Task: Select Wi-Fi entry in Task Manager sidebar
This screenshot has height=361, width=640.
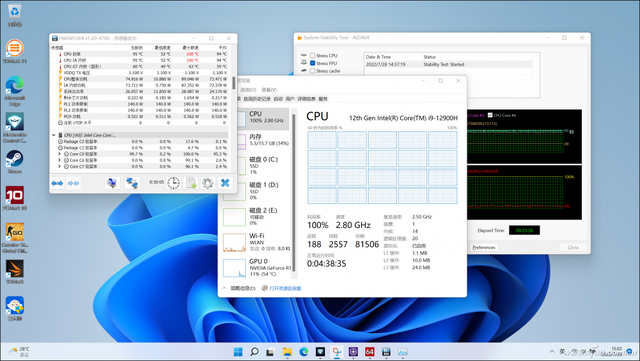Action: [256, 242]
